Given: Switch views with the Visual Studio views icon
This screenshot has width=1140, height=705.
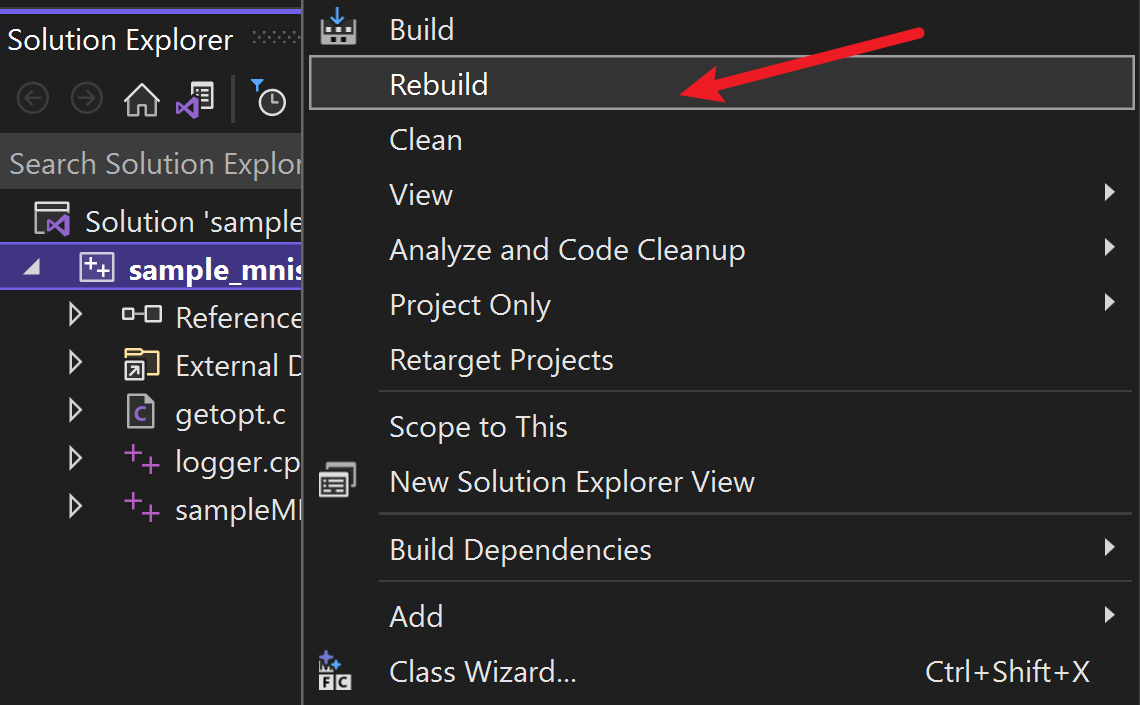Looking at the screenshot, I should (x=195, y=100).
